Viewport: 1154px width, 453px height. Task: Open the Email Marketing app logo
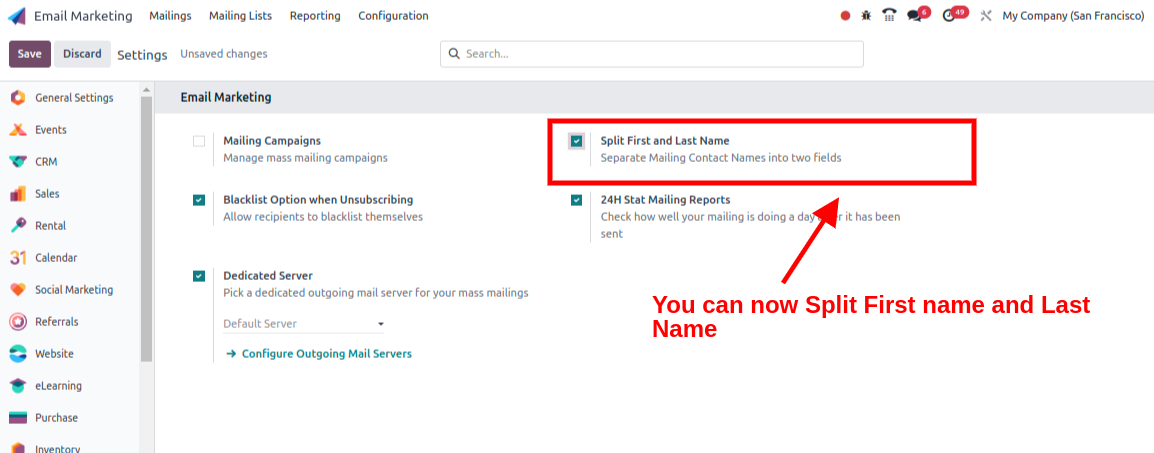16,15
